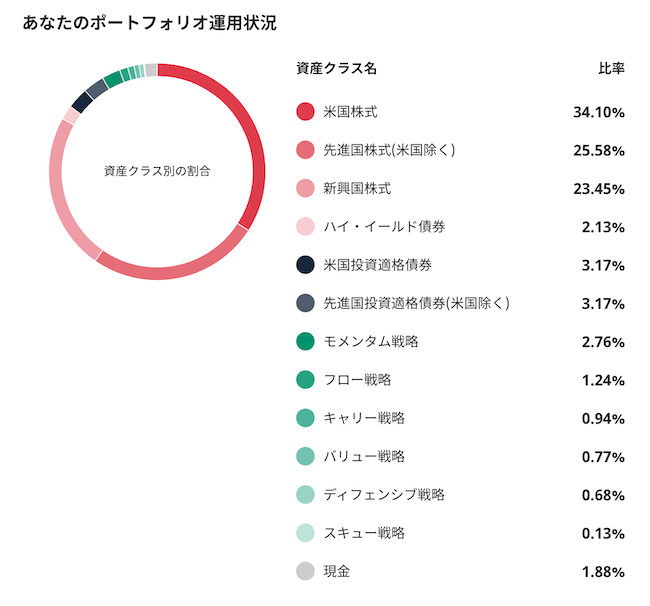Click the 新興国株式 pink legend dot
Viewport: 650px width, 606px height.
(305, 188)
